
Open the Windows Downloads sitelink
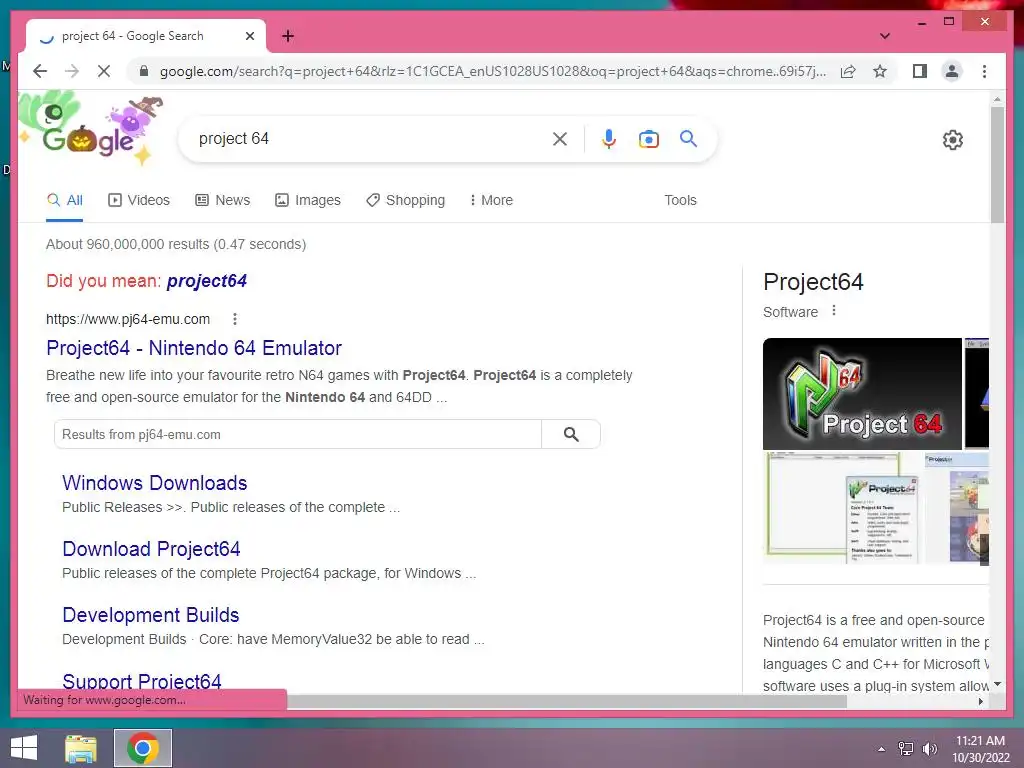point(155,483)
